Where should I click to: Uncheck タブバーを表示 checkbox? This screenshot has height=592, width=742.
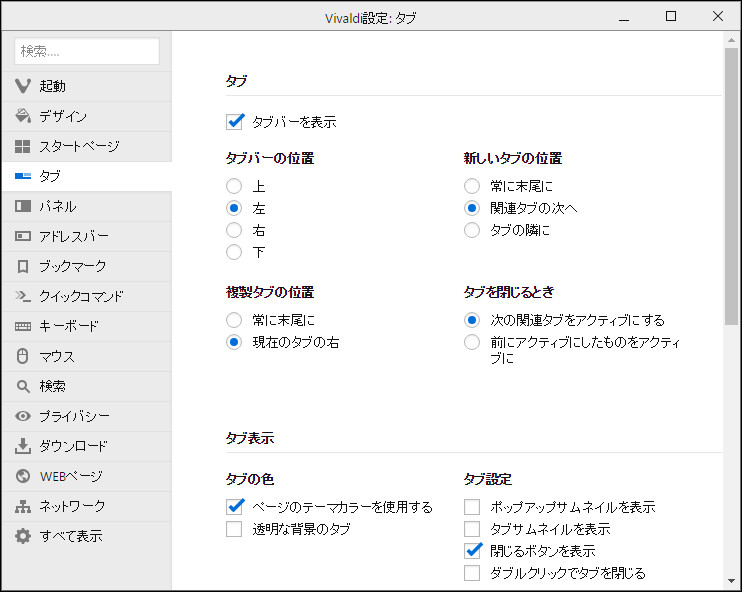(x=235, y=122)
